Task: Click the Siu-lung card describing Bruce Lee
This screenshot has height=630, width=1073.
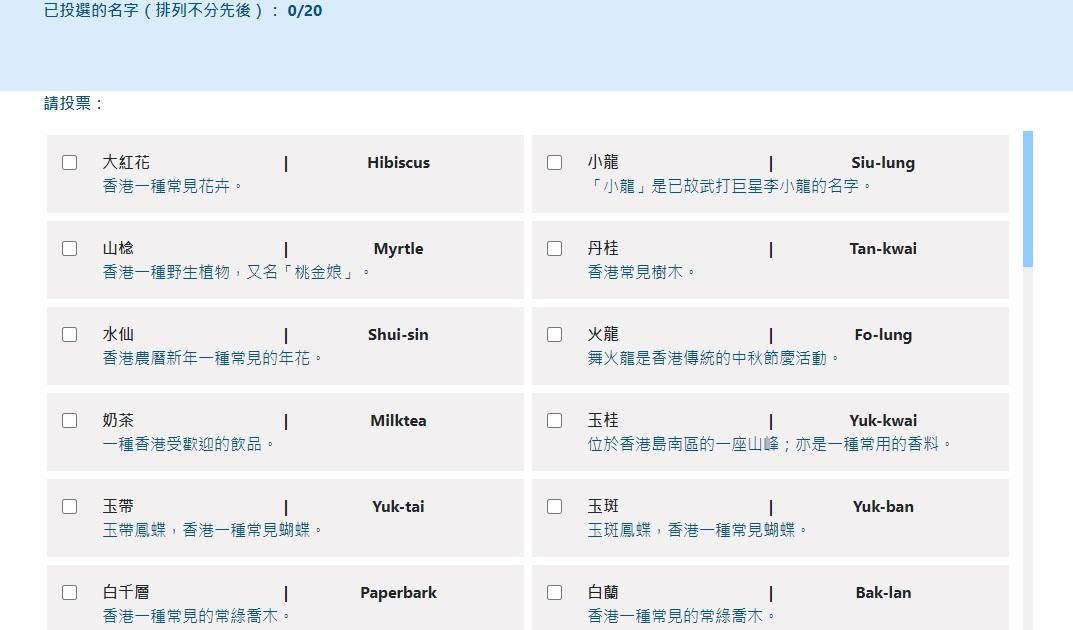Action: [768, 173]
